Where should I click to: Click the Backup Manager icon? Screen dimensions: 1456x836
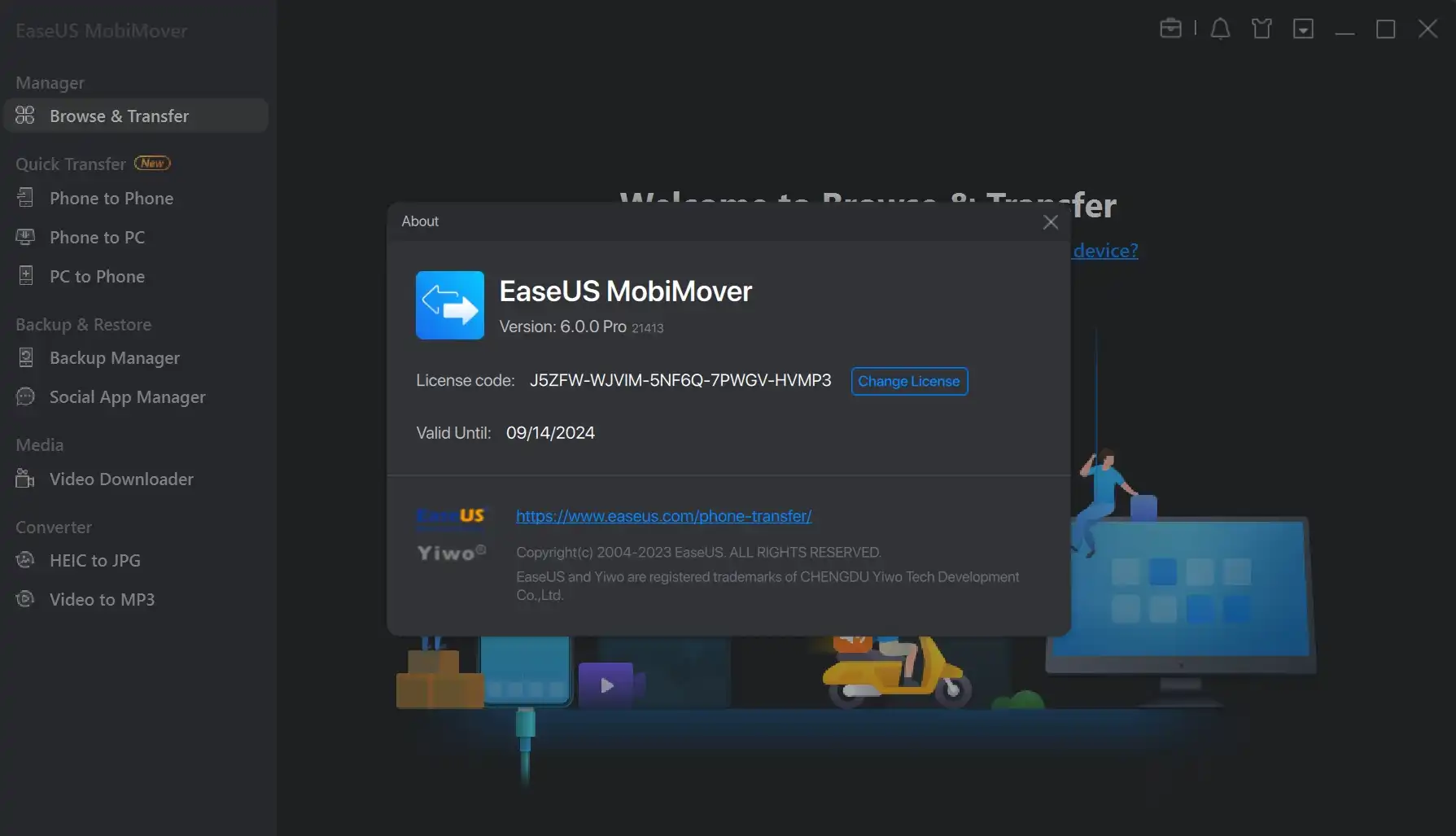(x=26, y=357)
